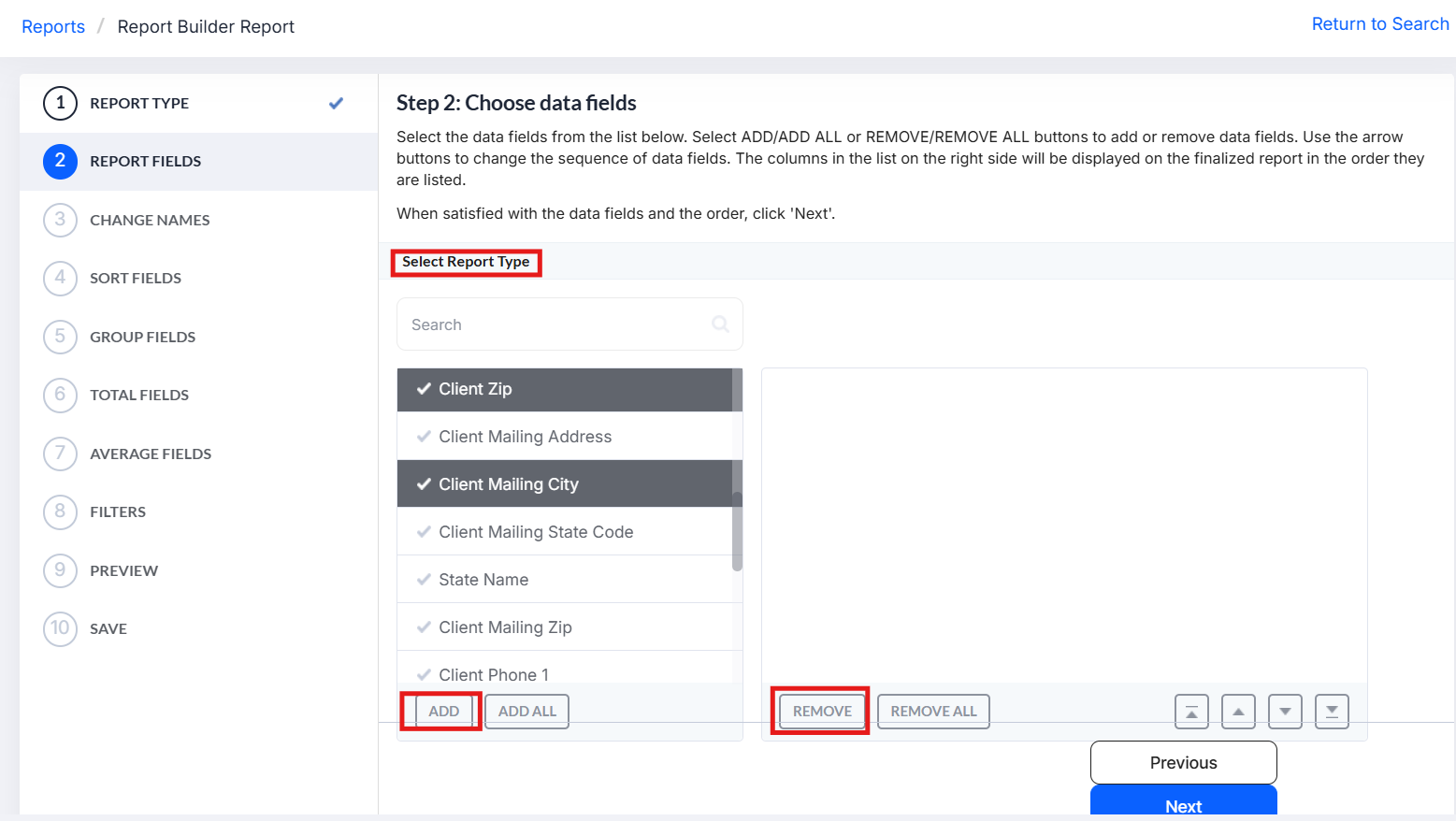Click the Return to Search link
This screenshot has height=821, width=1456.
1380,24
